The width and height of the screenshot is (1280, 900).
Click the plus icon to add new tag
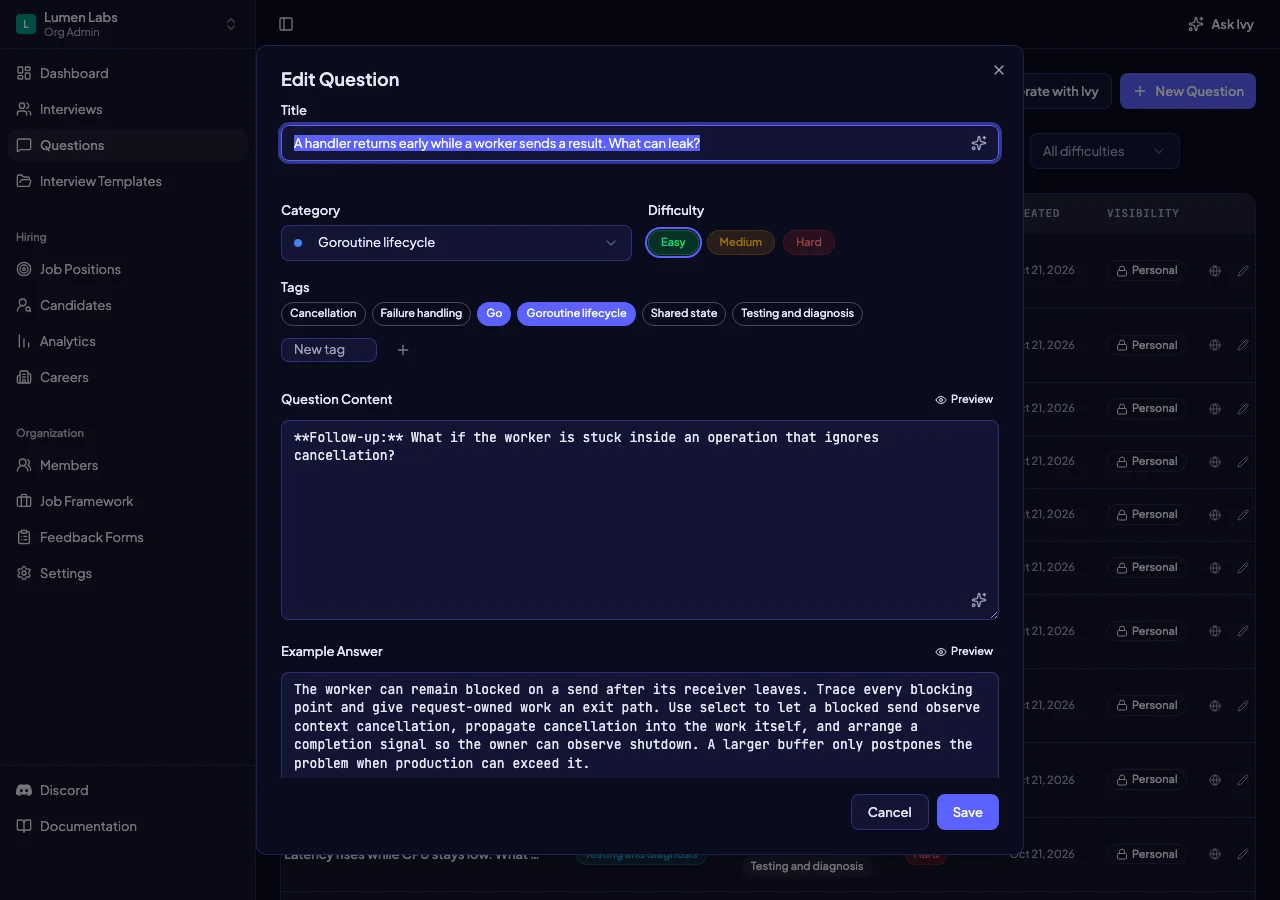pyautogui.click(x=403, y=350)
